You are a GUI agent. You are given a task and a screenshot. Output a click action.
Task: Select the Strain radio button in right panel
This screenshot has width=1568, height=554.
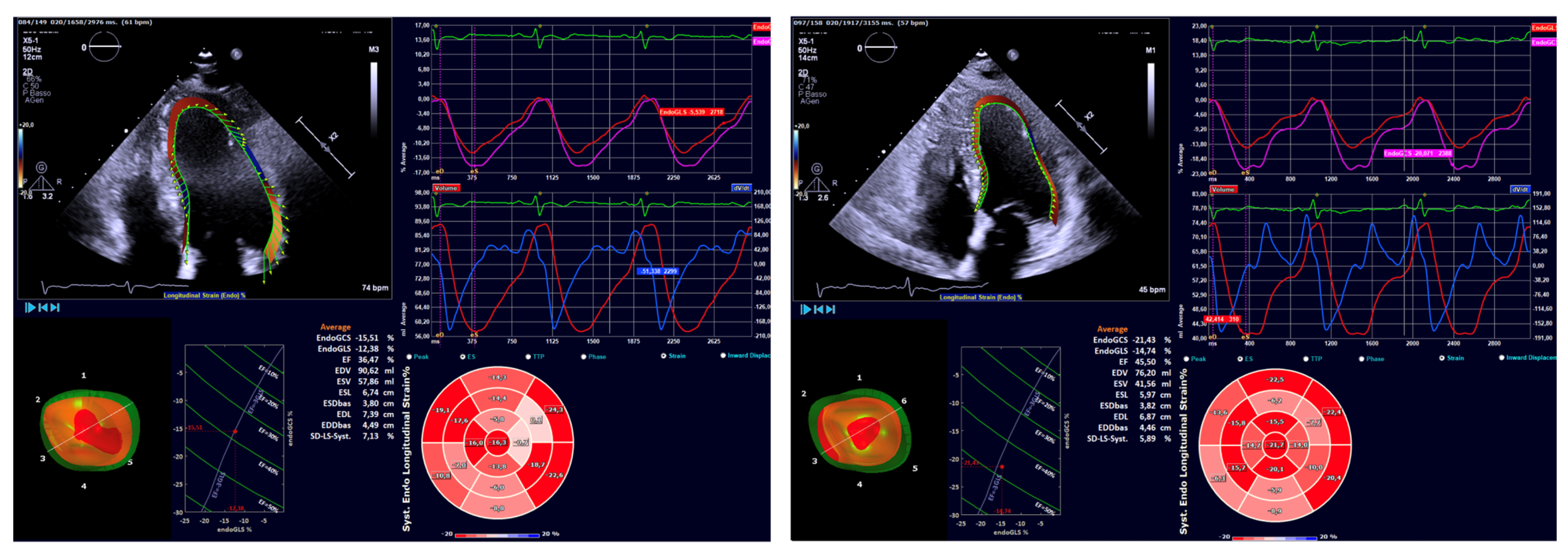pos(1441,358)
